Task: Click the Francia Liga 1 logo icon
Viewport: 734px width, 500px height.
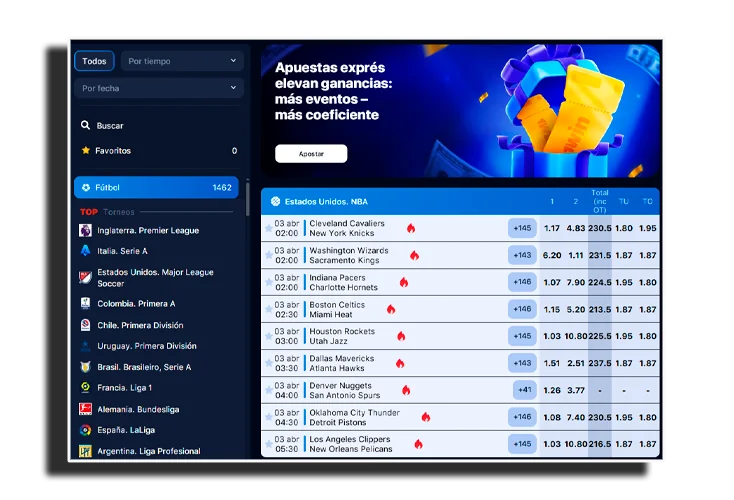Action: point(85,387)
